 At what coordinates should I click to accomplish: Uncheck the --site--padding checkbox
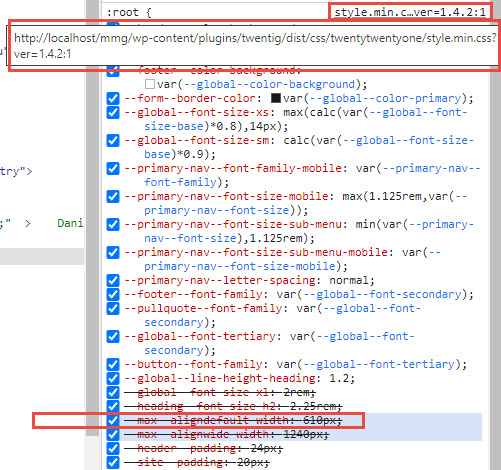click(113, 462)
